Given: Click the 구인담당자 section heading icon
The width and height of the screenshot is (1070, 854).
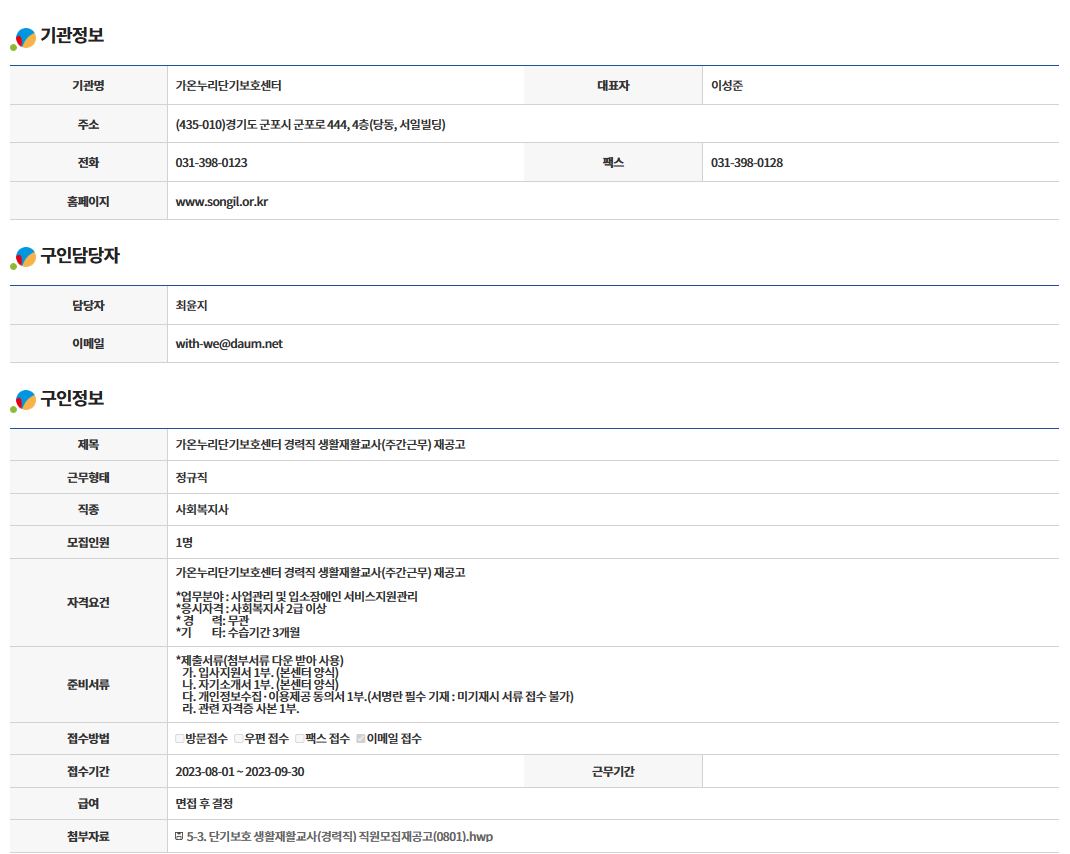Looking at the screenshot, I should [x=23, y=258].
